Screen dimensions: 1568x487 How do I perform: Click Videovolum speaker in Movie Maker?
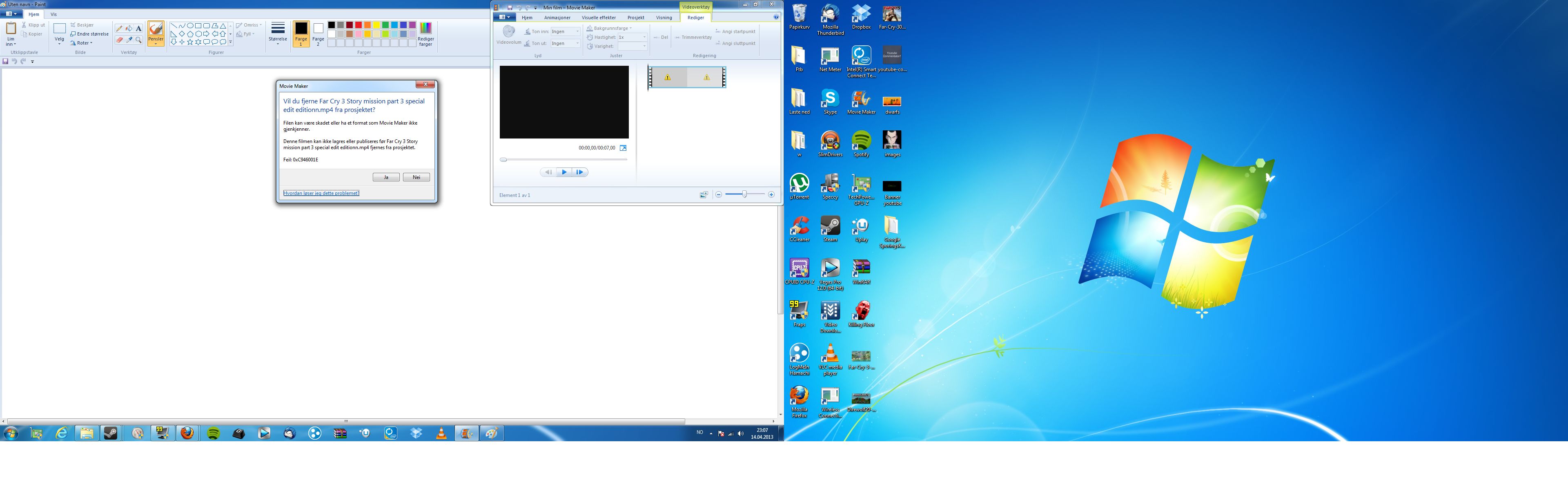point(509,31)
